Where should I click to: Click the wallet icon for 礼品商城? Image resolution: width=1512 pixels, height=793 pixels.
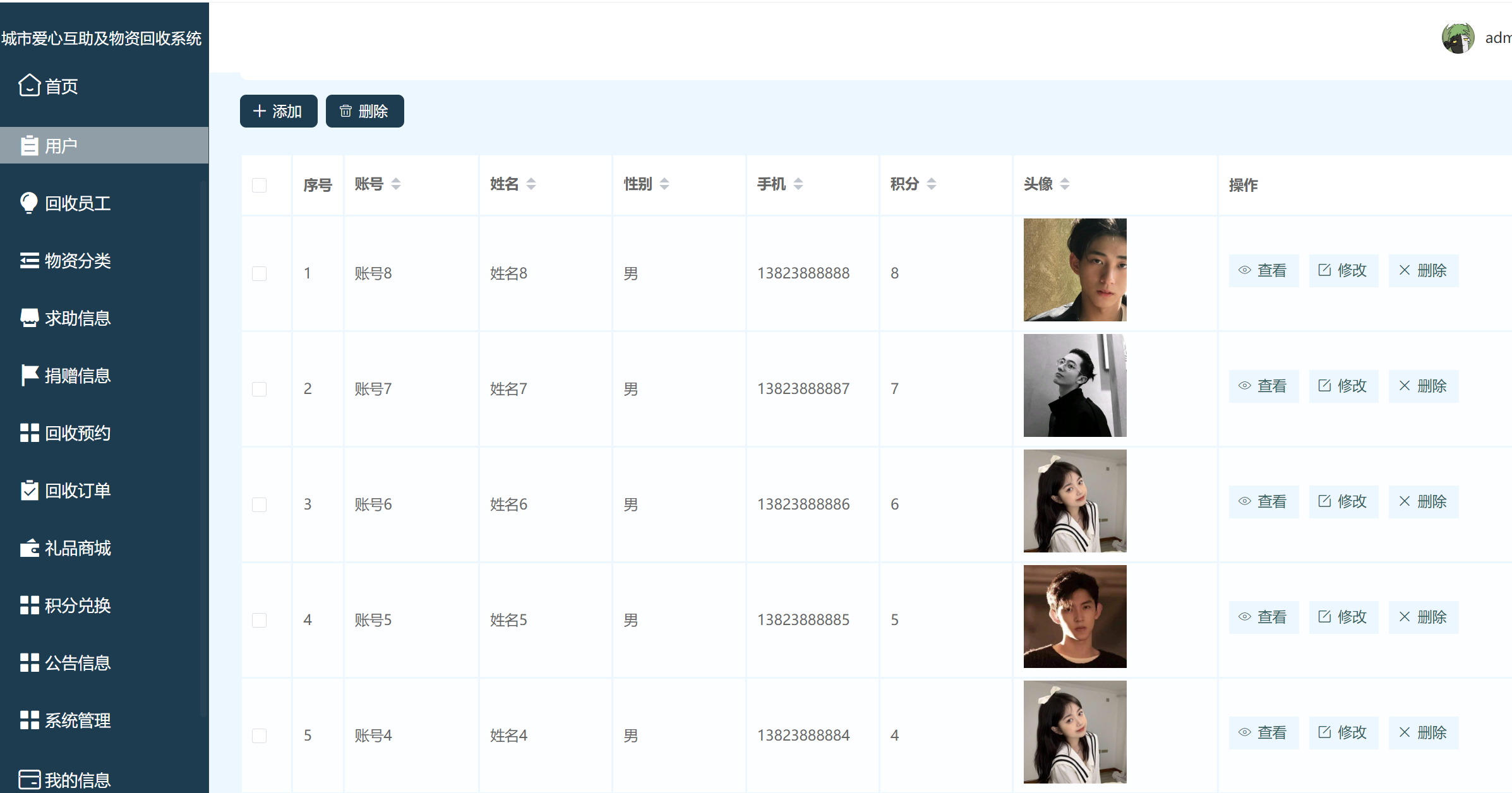tap(29, 547)
